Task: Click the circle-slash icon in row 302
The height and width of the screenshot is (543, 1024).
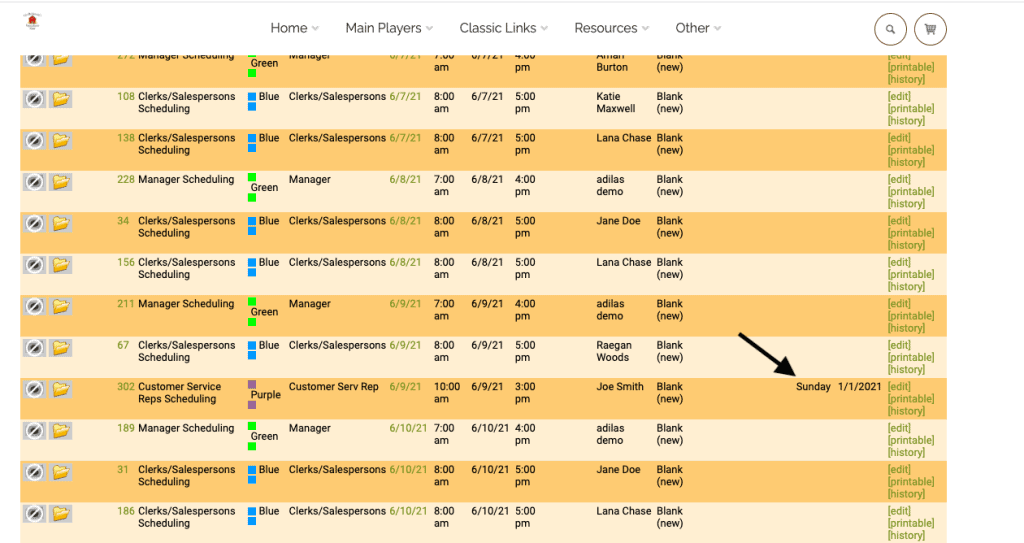Action: [35, 389]
